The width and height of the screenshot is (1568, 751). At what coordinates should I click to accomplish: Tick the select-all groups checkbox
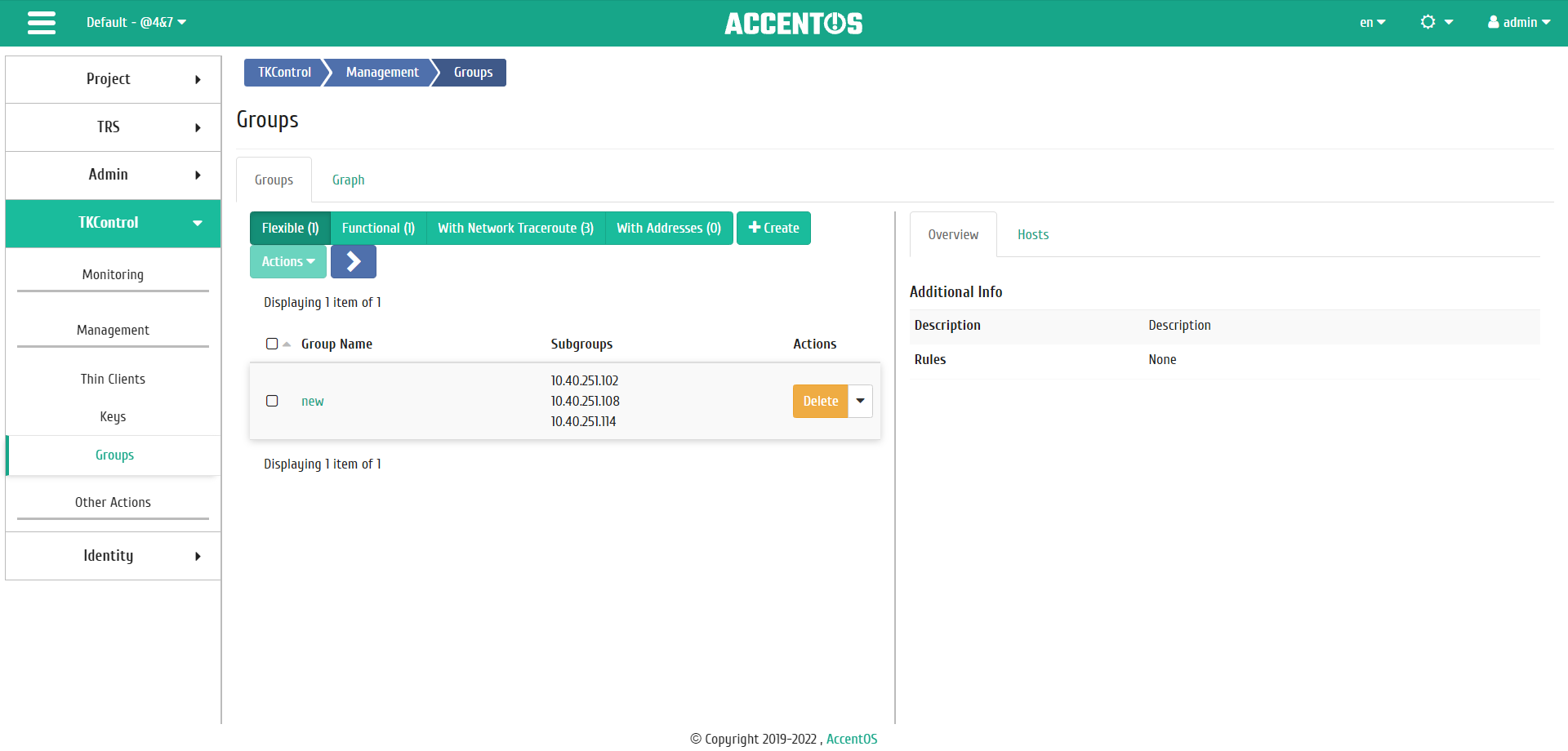tap(272, 344)
